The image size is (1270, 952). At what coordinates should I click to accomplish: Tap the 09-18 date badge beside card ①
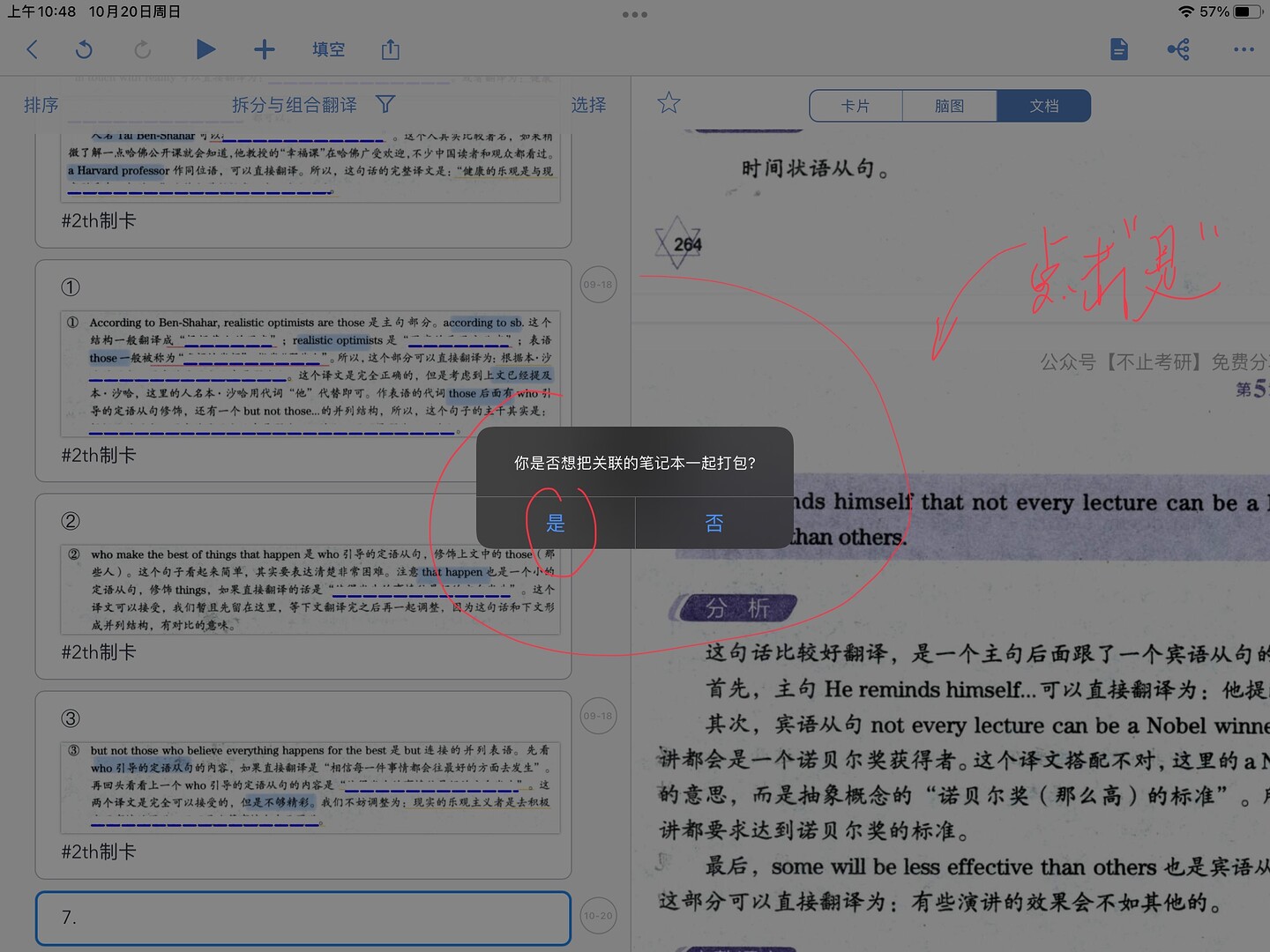click(598, 285)
